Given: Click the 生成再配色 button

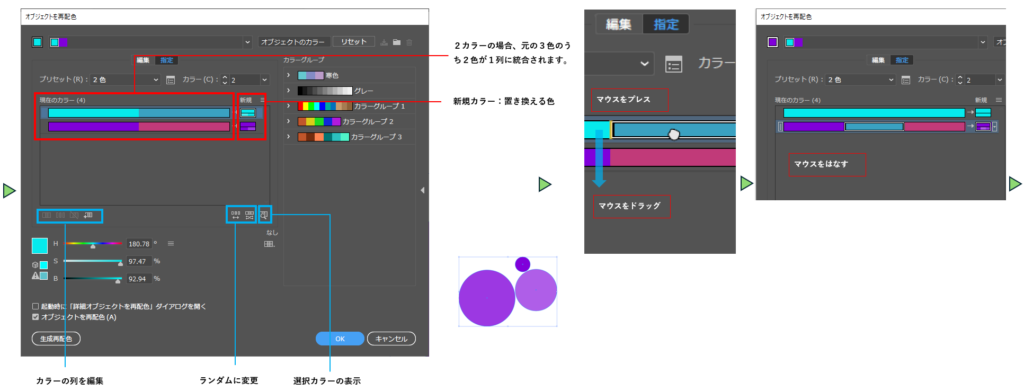Looking at the screenshot, I should tap(56, 339).
